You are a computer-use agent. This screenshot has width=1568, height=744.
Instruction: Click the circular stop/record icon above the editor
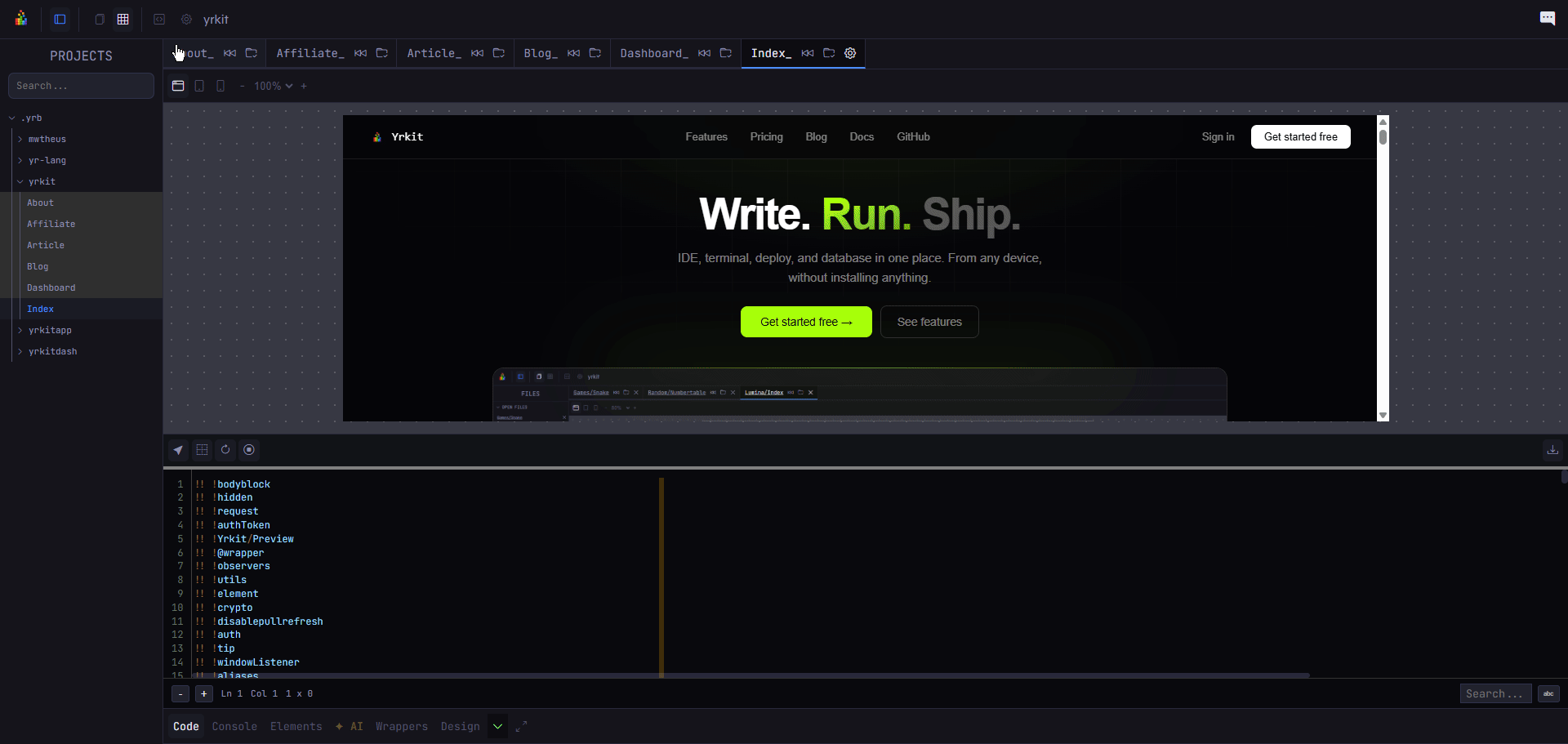tap(249, 450)
